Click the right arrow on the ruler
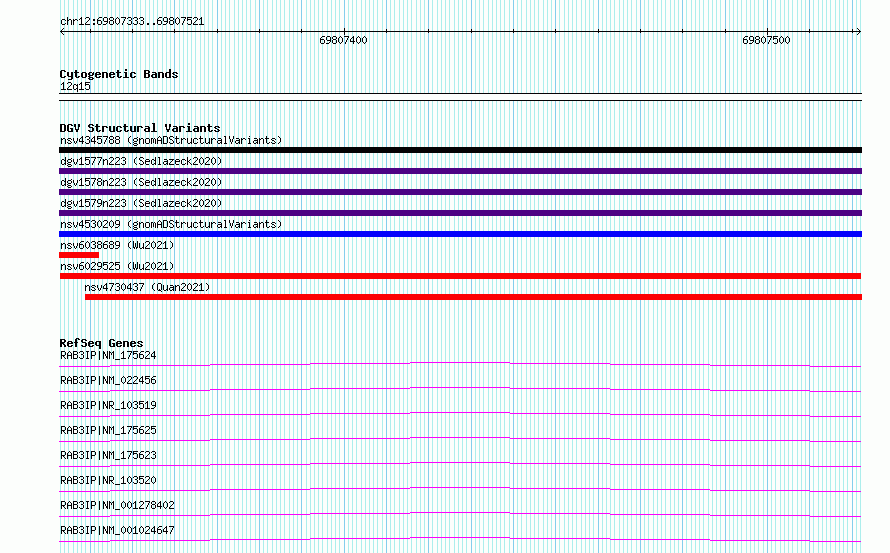Screen dimensions: 890x553 click(858, 31)
